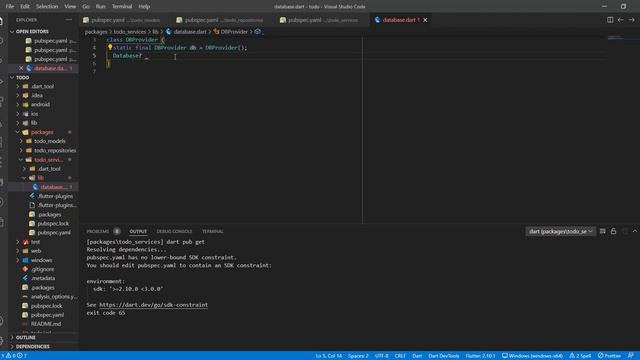Screen dimensions: 640x360
Task: Select Dart language mode in status bar
Action: tap(417, 356)
